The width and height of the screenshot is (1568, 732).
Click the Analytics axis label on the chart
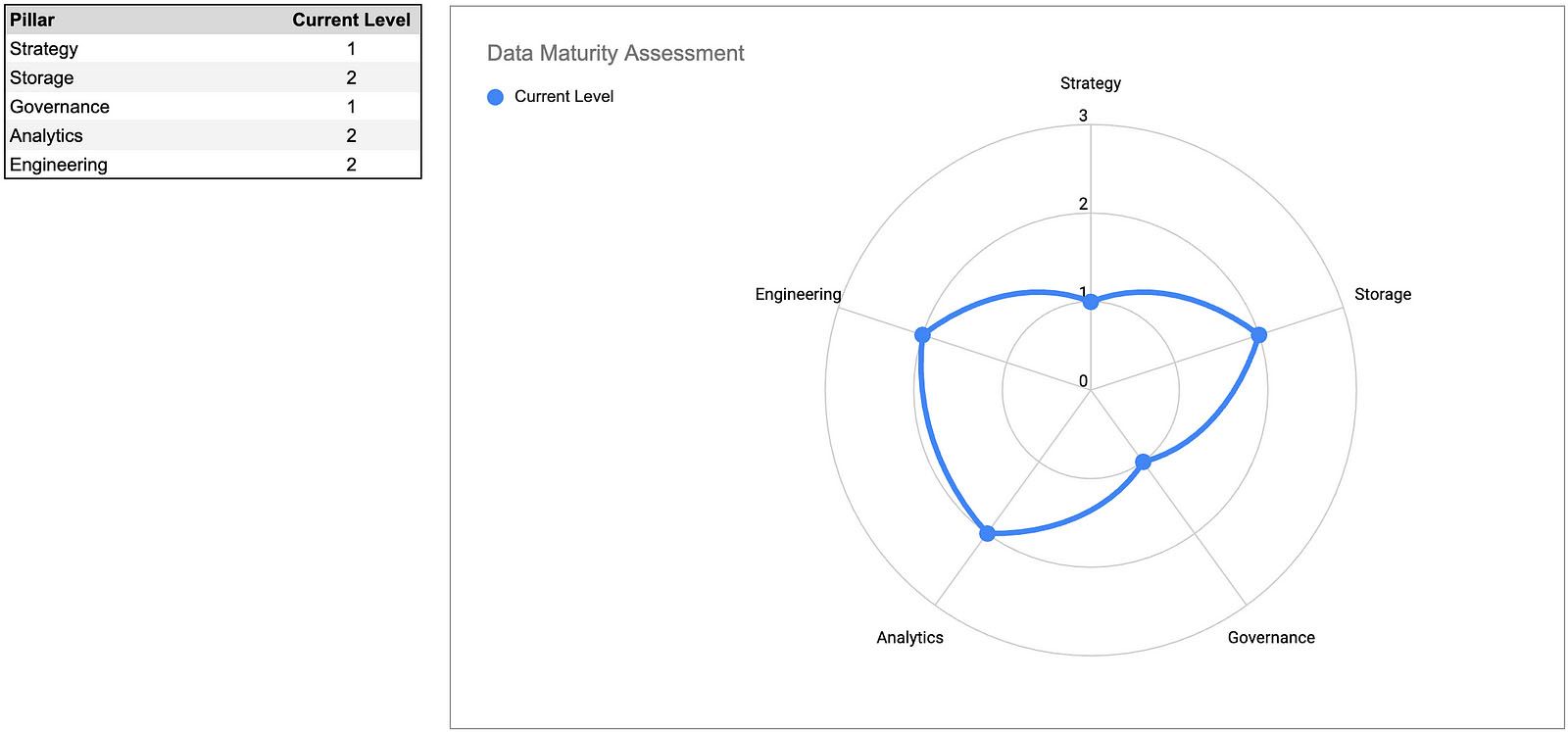pyautogui.click(x=909, y=637)
